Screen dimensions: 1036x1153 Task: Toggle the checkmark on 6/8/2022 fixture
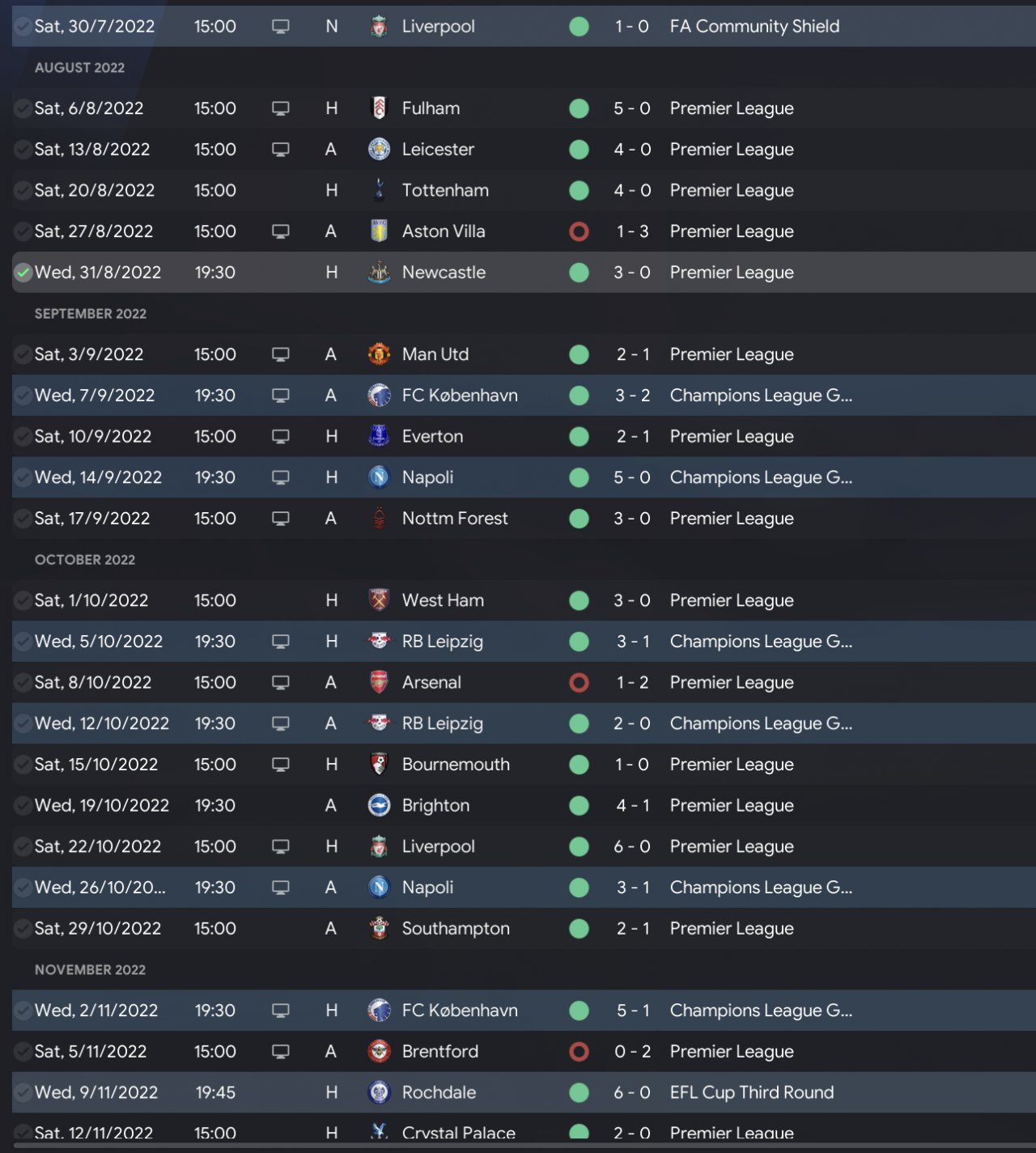click(x=23, y=108)
